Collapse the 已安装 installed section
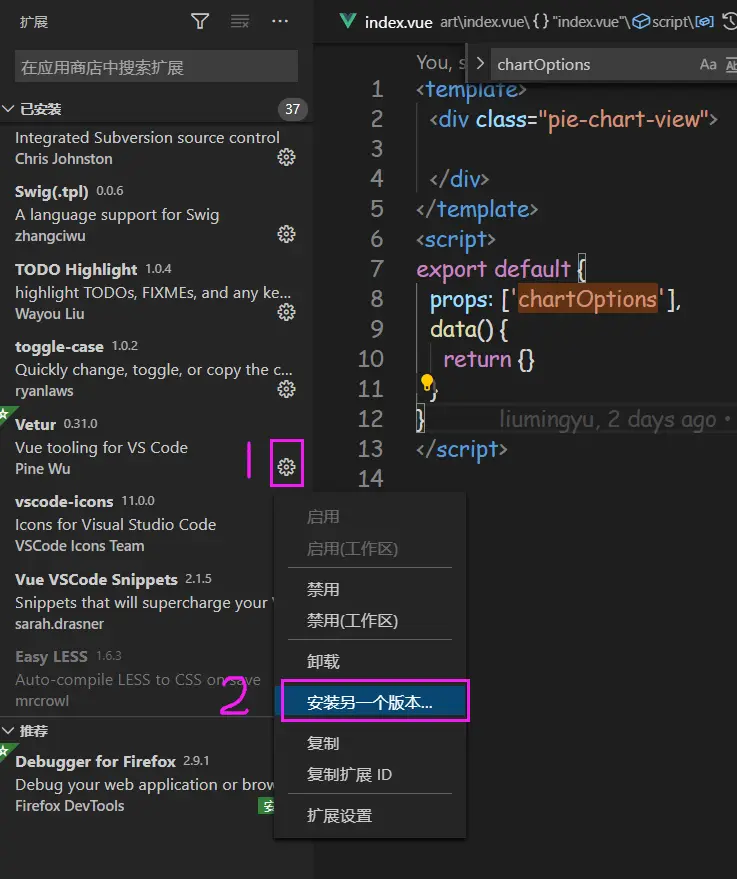 tap(8, 109)
